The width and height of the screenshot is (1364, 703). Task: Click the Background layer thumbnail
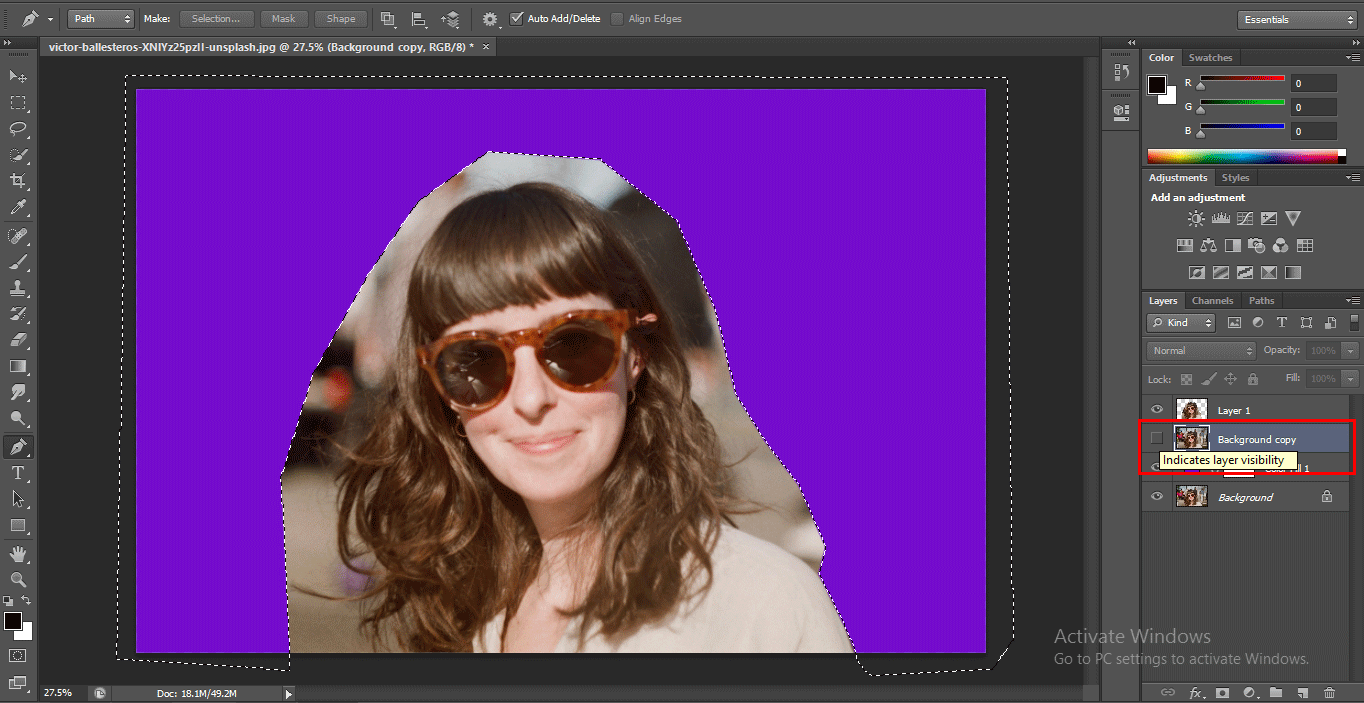pyautogui.click(x=1191, y=497)
